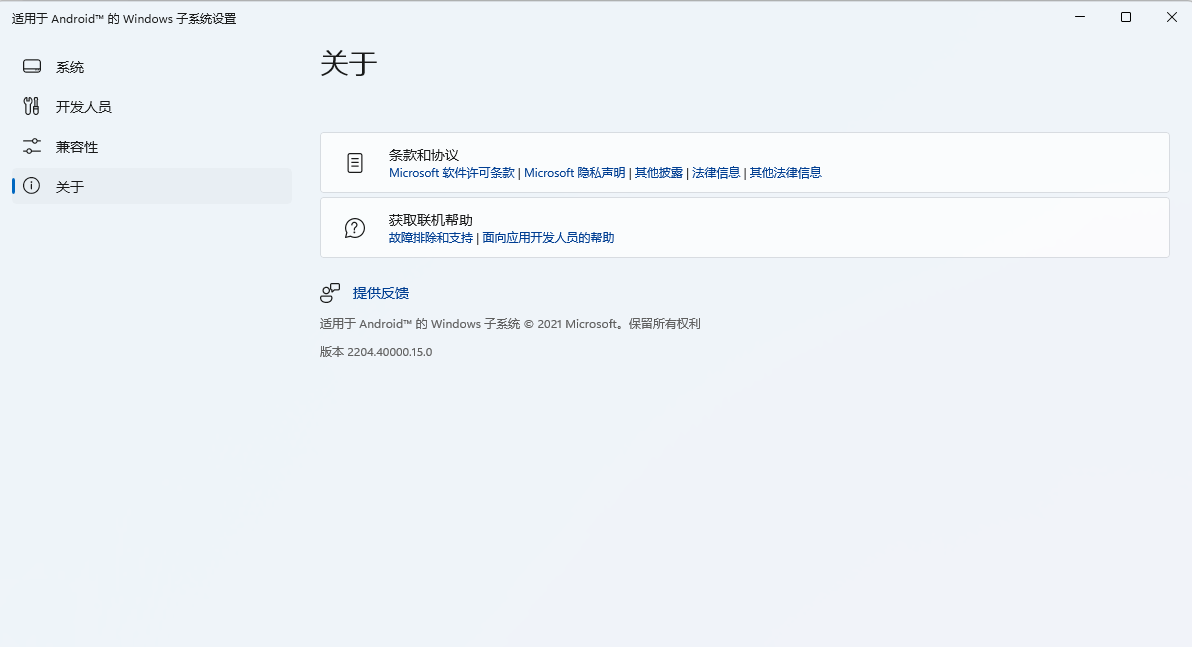Click the question mark icon in 获取联机帮助 card
1192x647 pixels.
coord(355,228)
